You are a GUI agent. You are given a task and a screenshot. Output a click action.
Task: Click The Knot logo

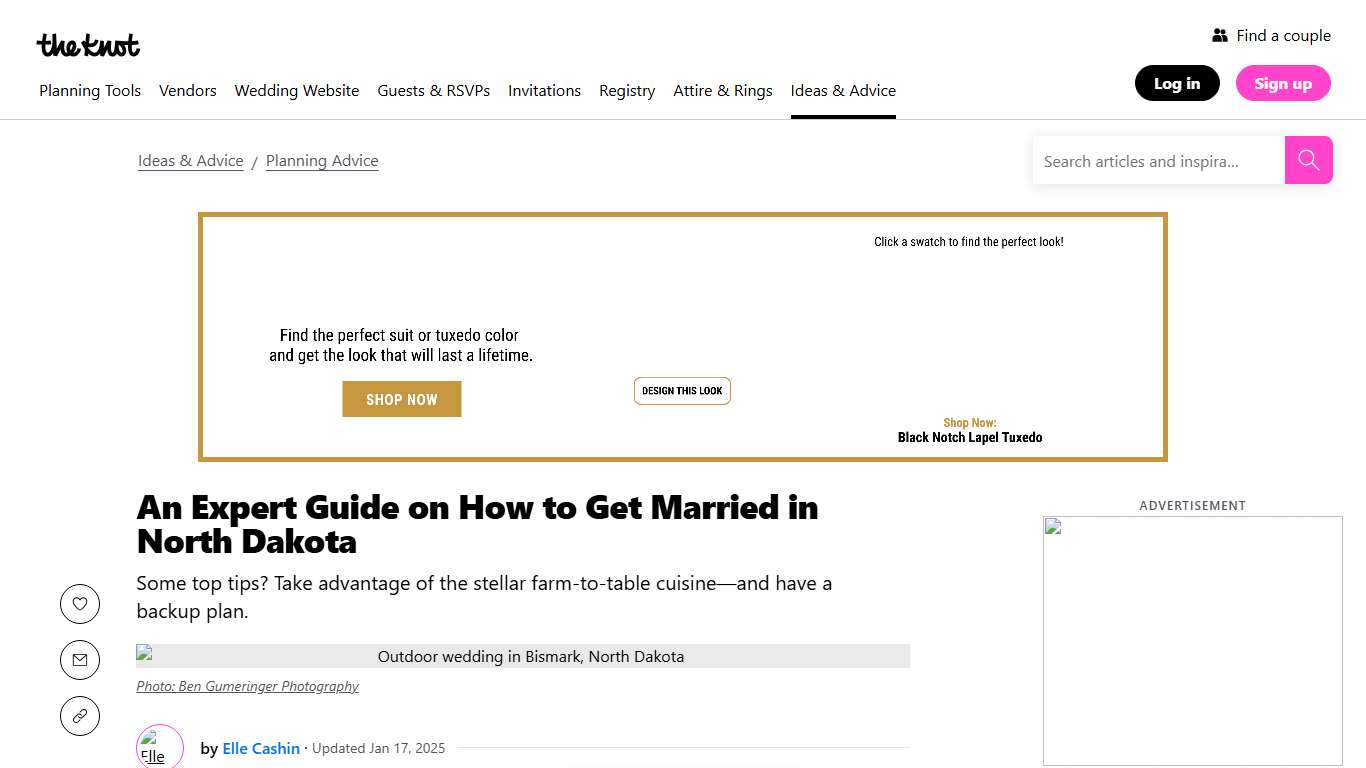88,44
